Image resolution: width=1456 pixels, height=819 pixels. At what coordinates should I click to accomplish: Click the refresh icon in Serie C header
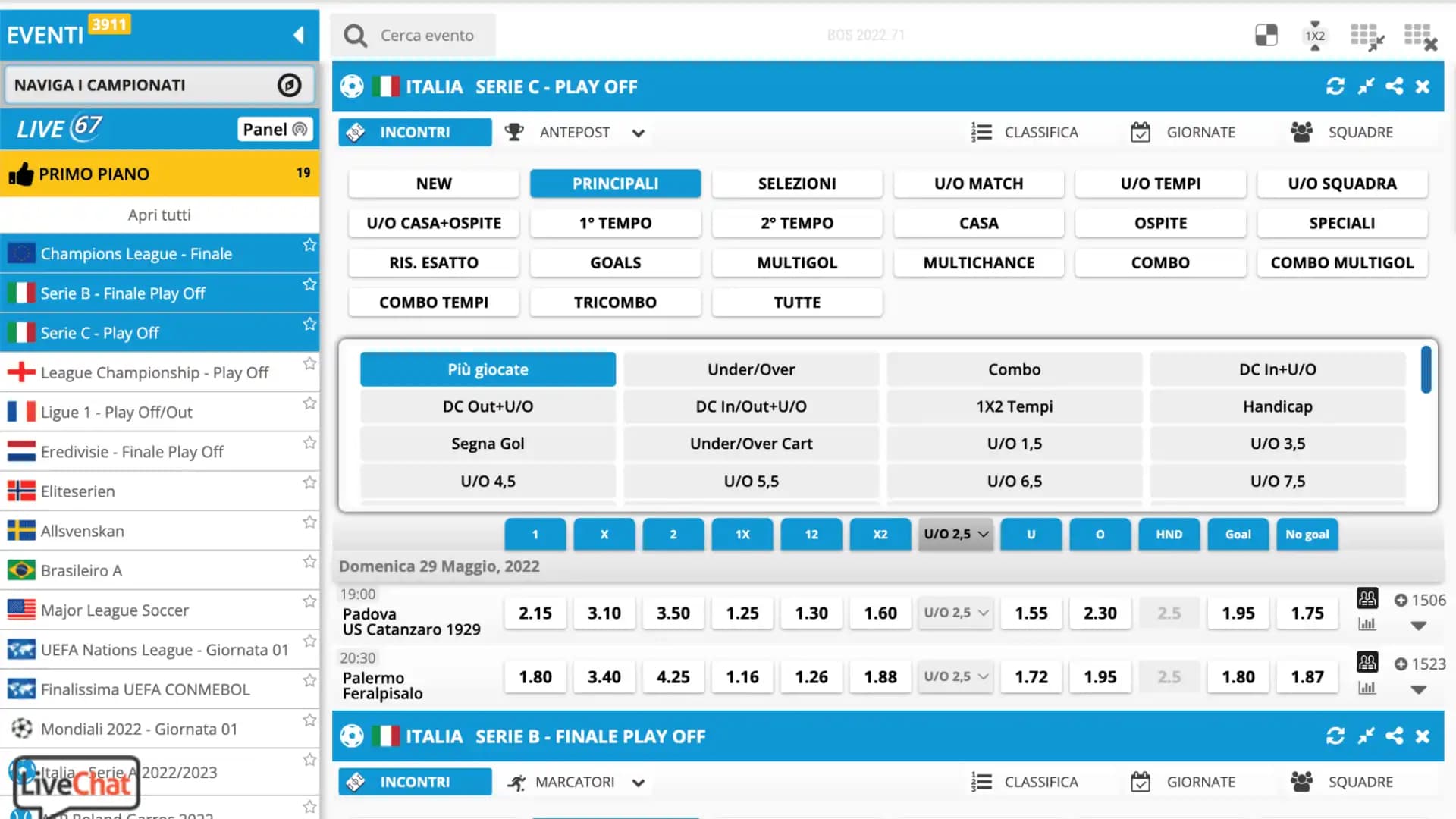(1335, 86)
